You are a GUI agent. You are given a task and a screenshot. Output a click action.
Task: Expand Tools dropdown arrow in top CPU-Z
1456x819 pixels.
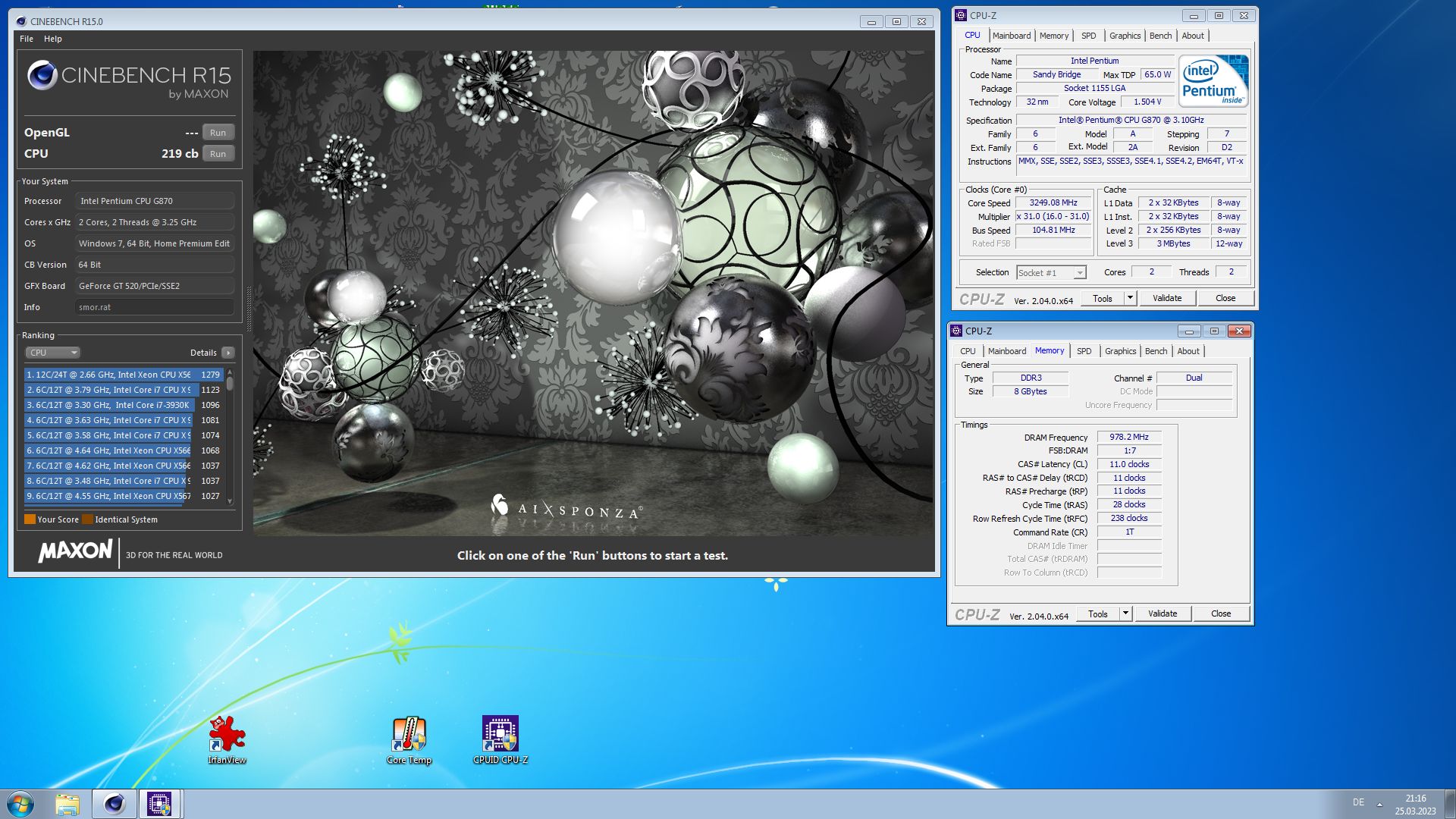coord(1130,298)
